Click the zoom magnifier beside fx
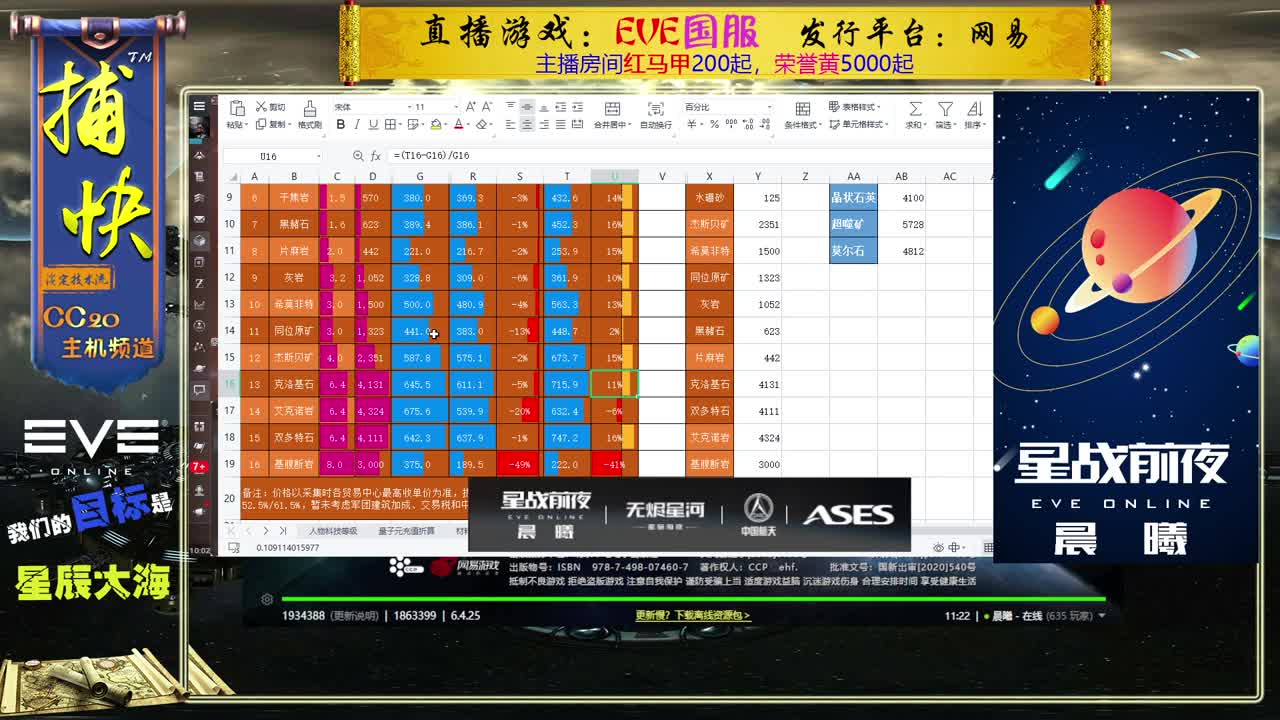The image size is (1280, 720). coord(358,156)
